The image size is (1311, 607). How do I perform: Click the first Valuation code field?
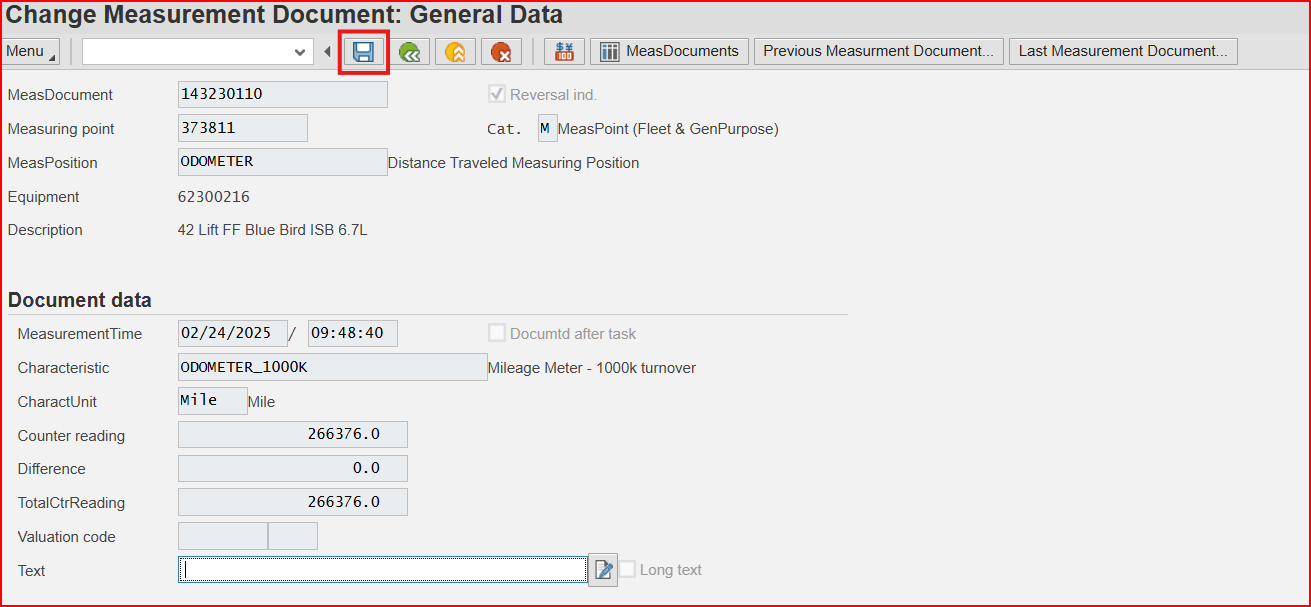click(223, 536)
